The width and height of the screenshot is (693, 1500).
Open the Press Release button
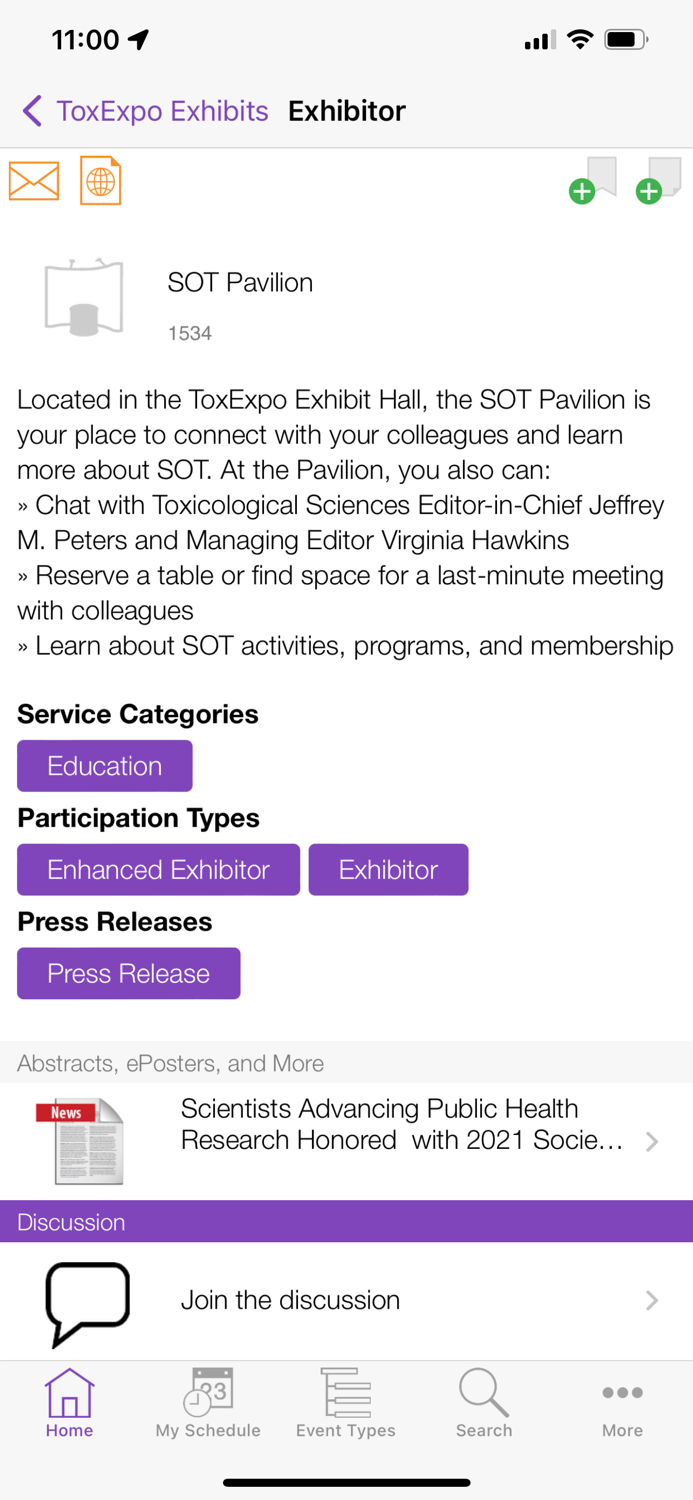coord(129,974)
